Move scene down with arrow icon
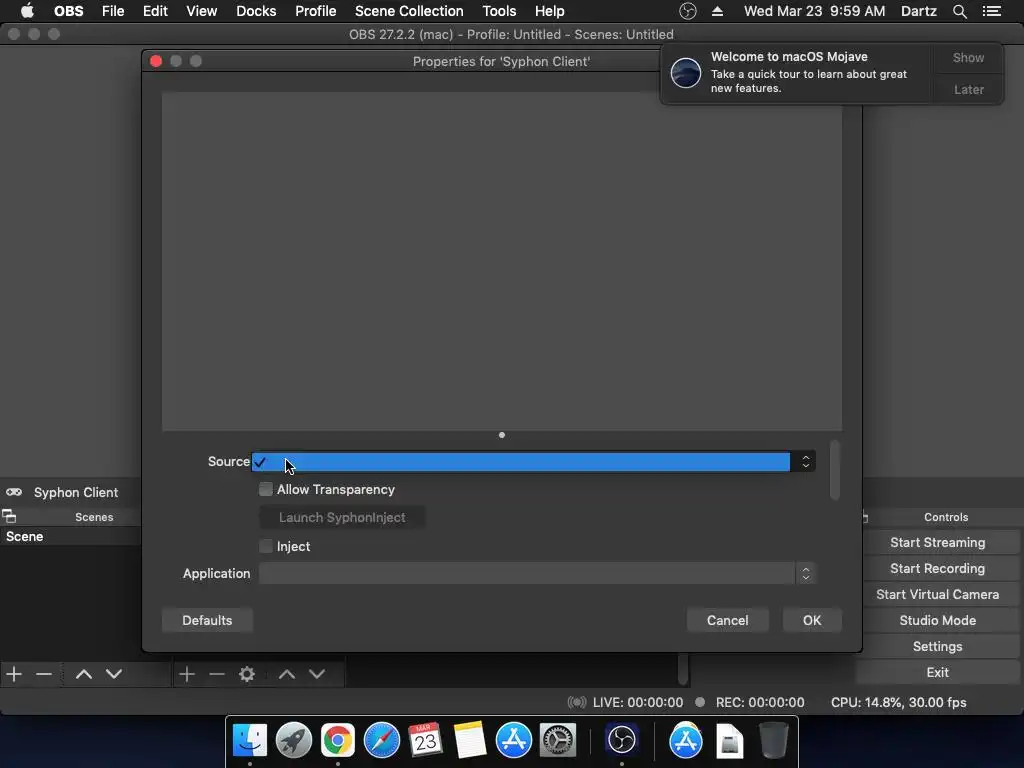Viewport: 1024px width, 768px height. (x=114, y=673)
